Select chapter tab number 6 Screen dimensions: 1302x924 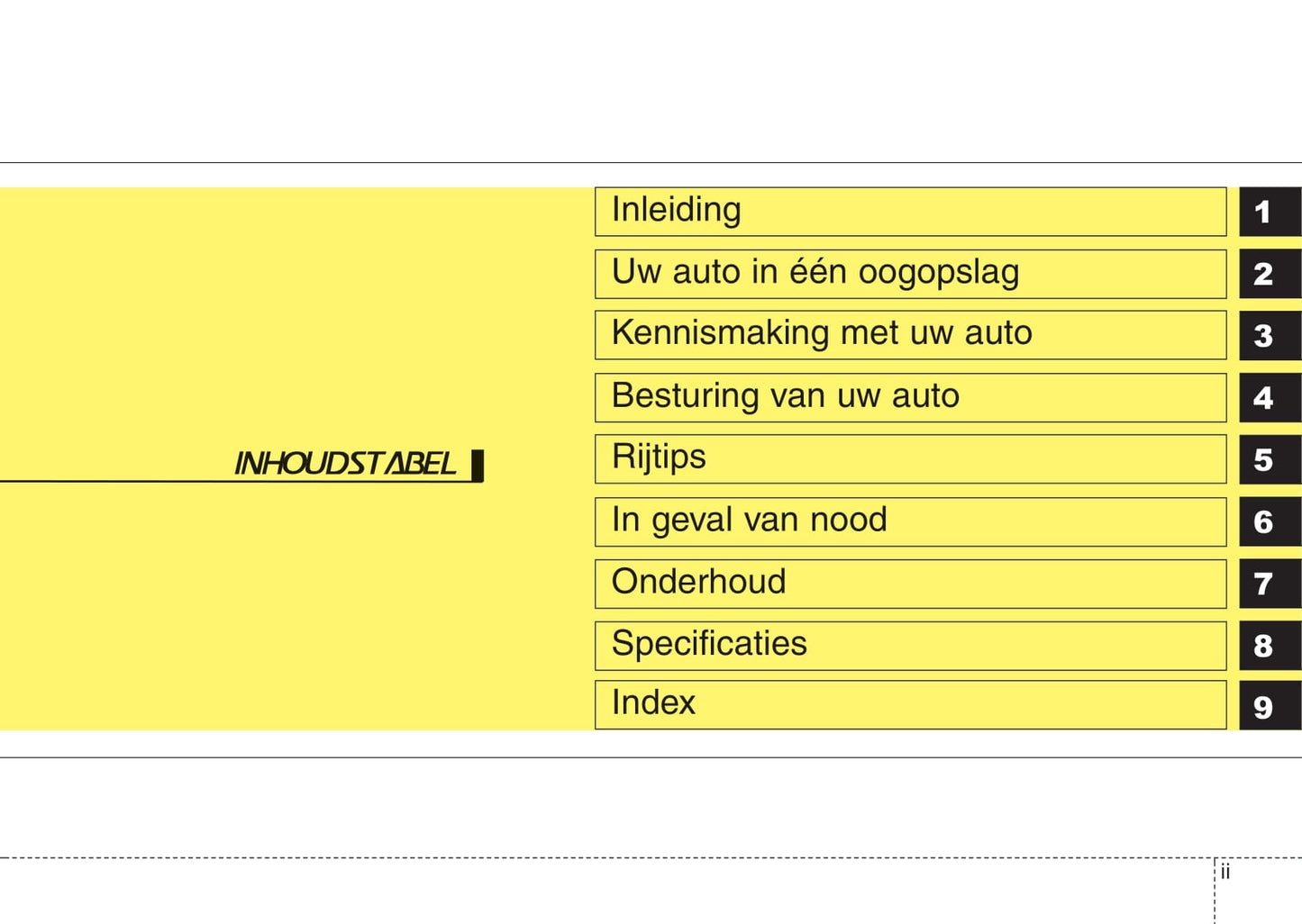(1269, 521)
